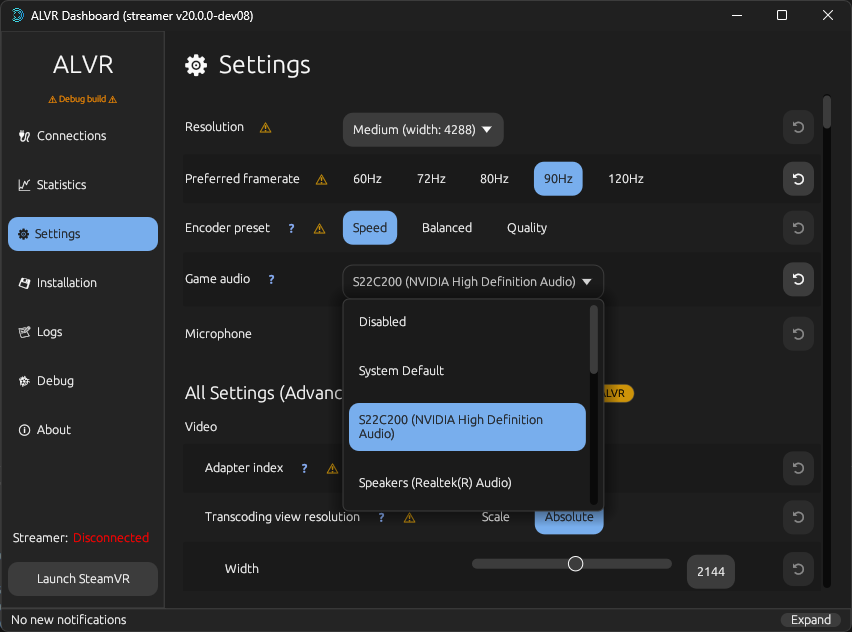This screenshot has height=632, width=852.
Task: Click the Resolution warning icon
Action: (265, 127)
